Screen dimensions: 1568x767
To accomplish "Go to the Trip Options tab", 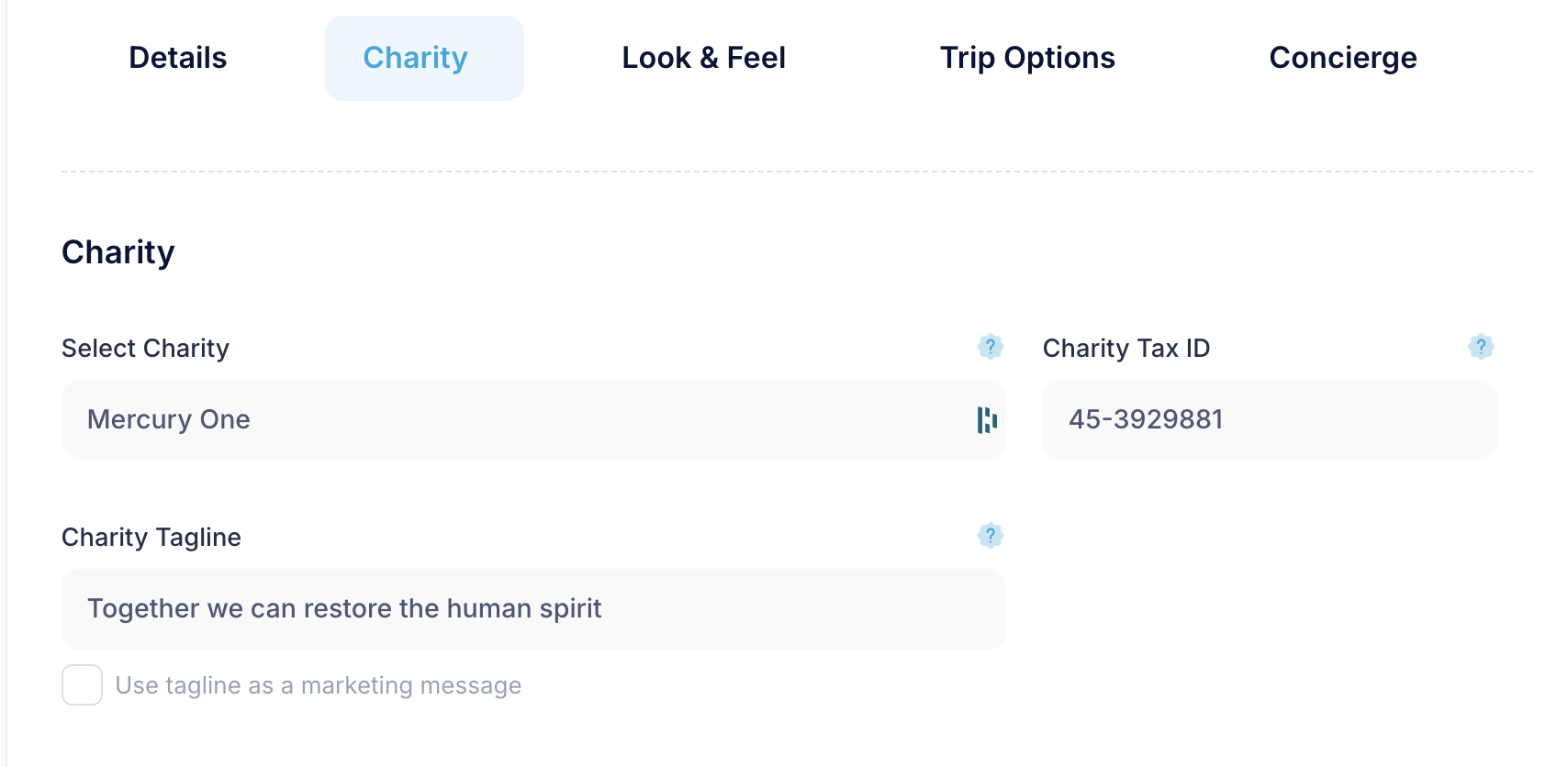I will click(1027, 58).
